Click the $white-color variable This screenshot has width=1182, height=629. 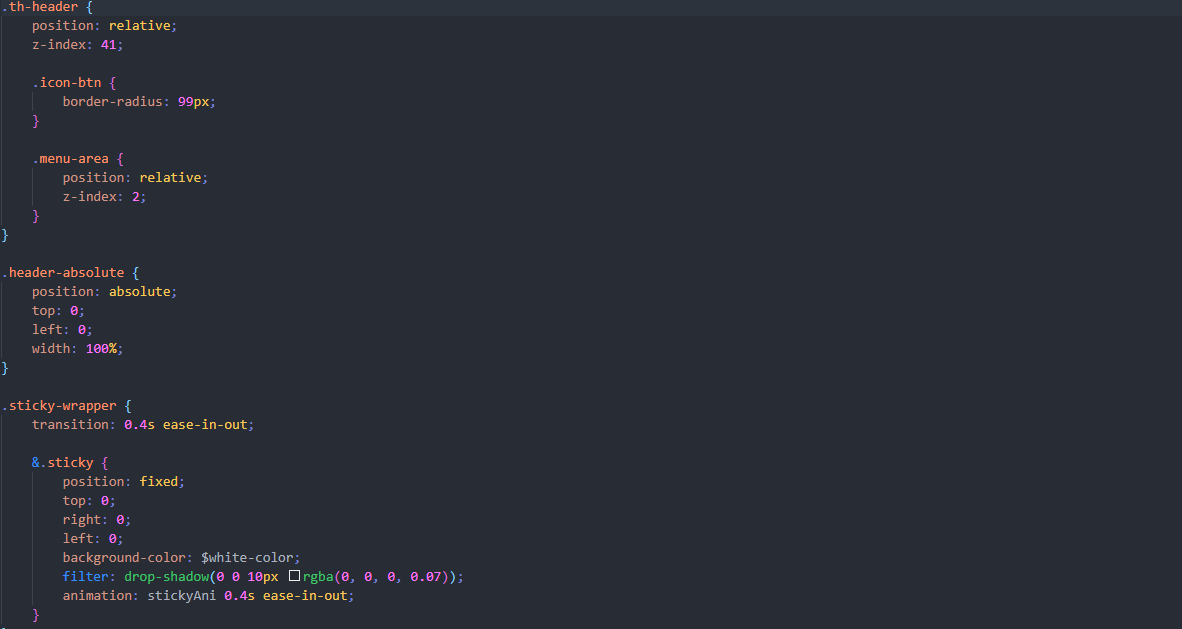[x=250, y=558]
